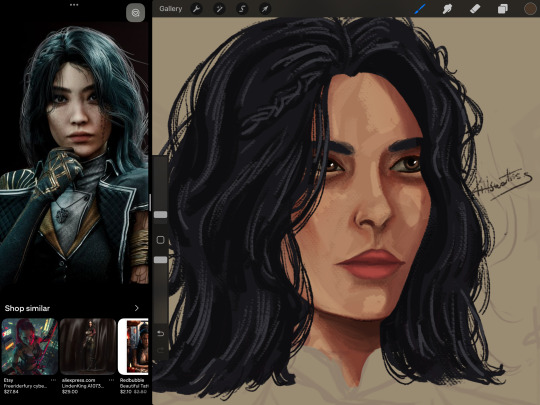
Task: Open the Shop similar section heading
Action: coord(27,308)
